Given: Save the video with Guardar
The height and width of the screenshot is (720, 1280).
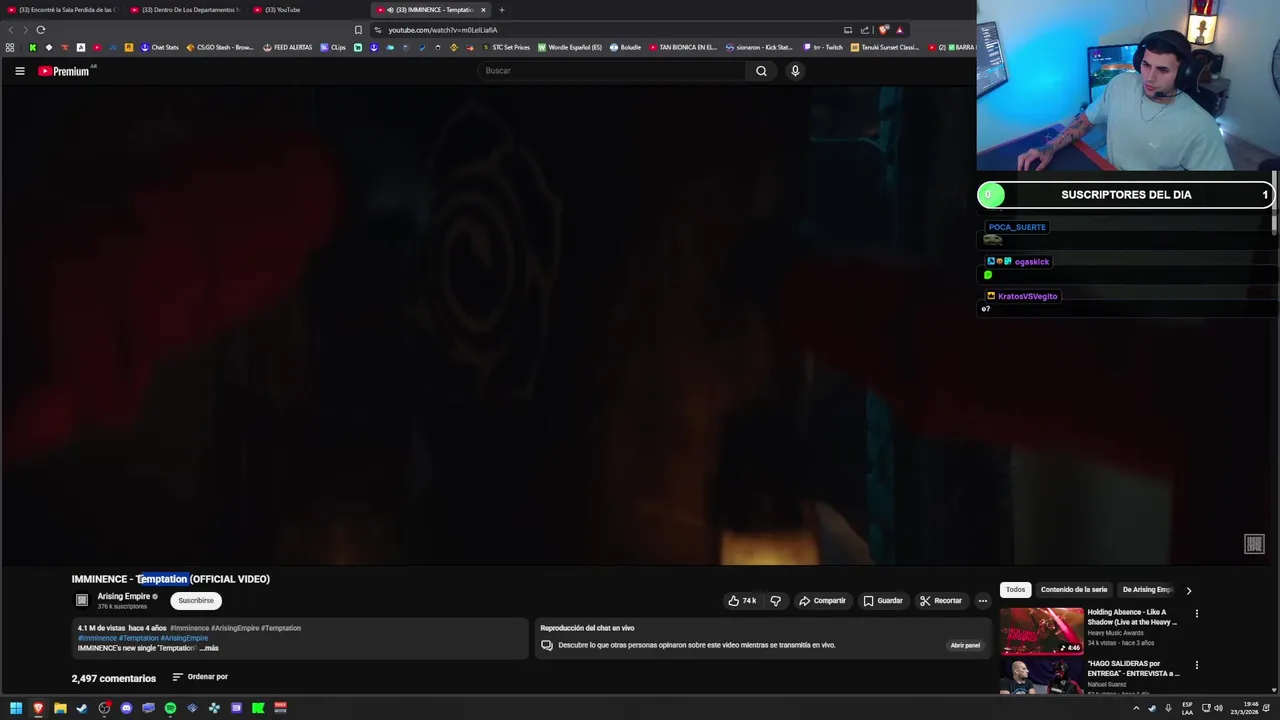Looking at the screenshot, I should point(883,601).
